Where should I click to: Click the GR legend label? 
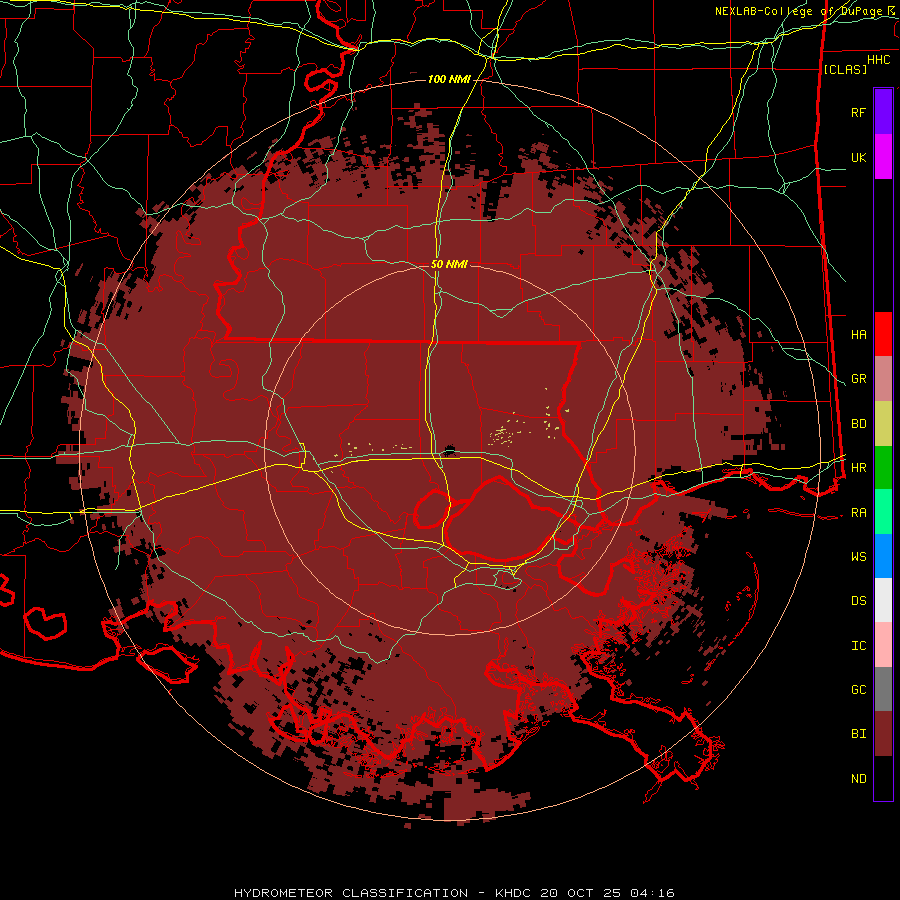pos(858,379)
